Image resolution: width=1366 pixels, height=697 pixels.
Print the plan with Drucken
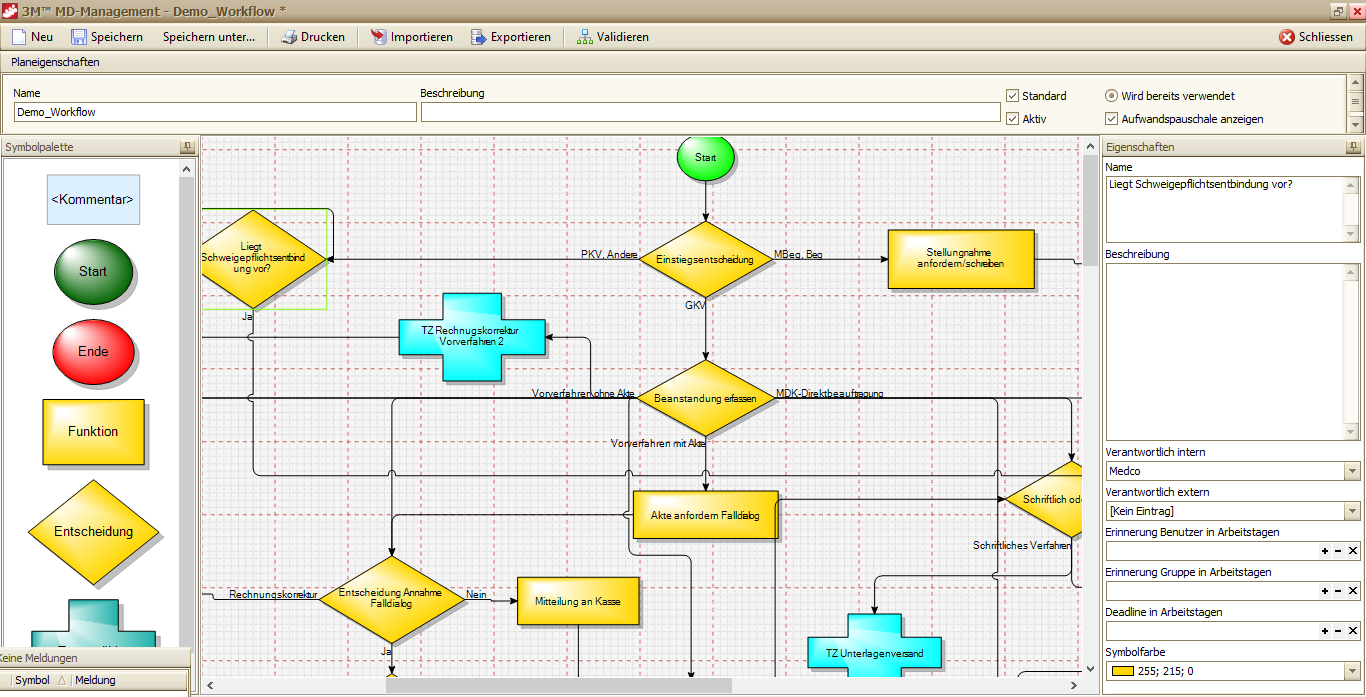pyautogui.click(x=313, y=37)
